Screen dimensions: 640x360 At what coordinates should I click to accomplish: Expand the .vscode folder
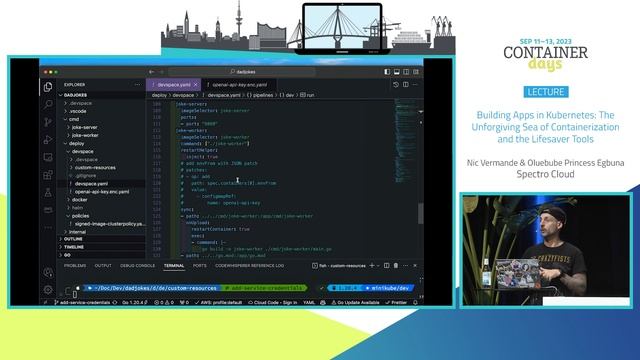pyautogui.click(x=101, y=111)
